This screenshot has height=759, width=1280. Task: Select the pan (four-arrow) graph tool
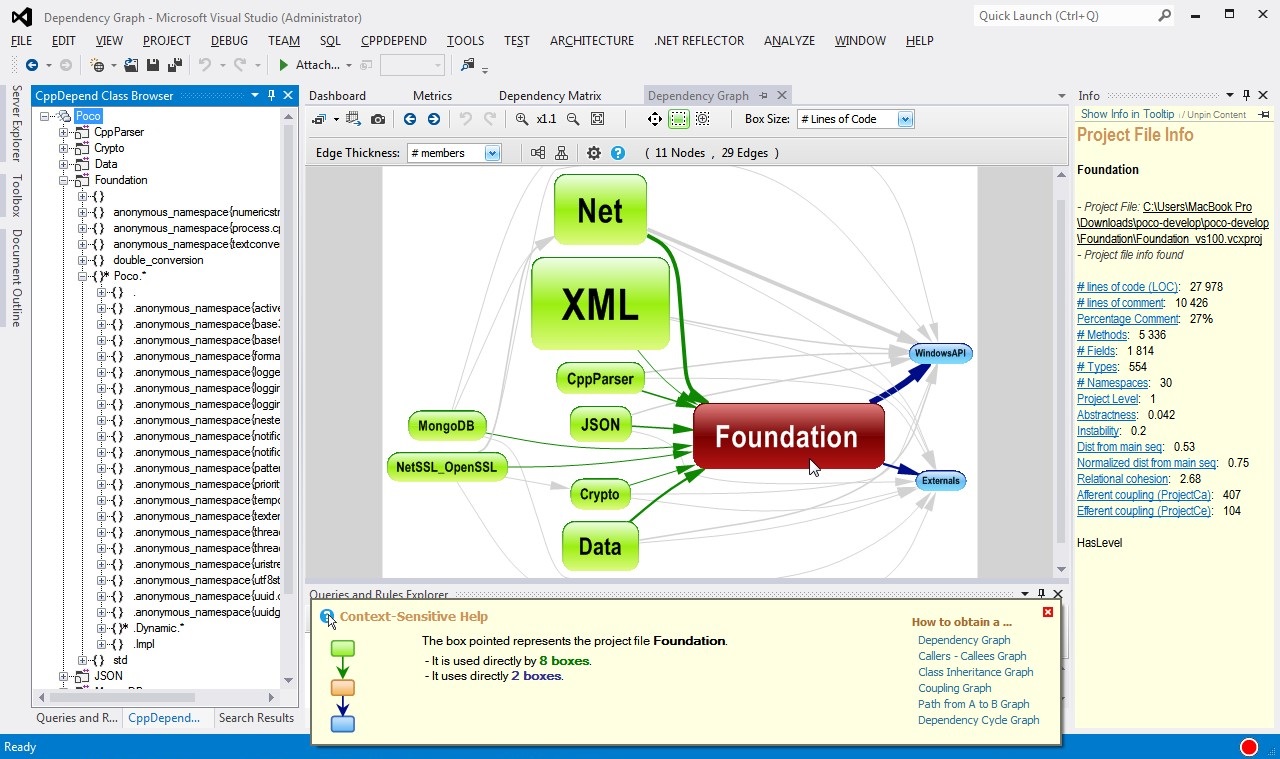655,119
